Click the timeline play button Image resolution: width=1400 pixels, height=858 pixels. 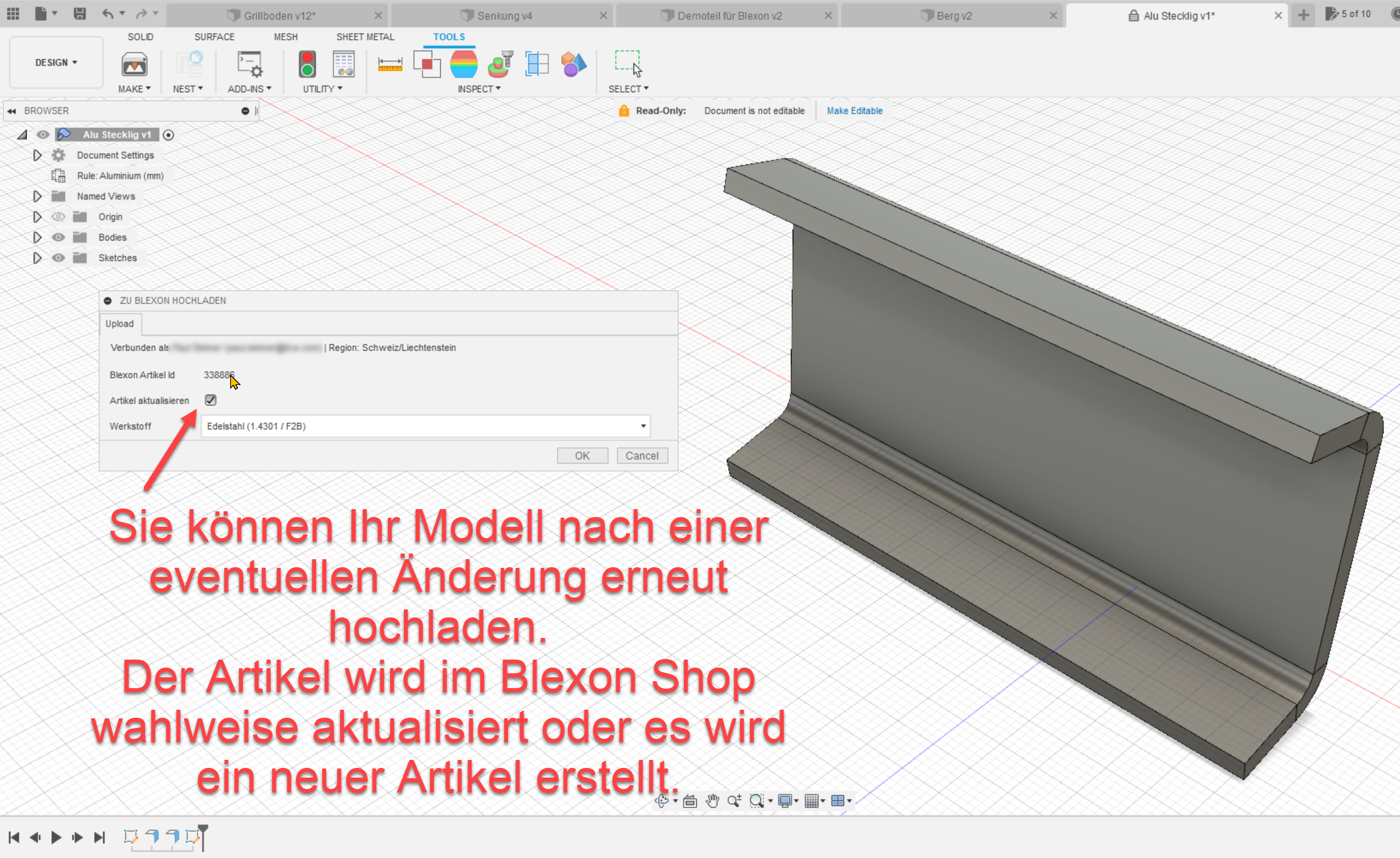click(x=56, y=837)
